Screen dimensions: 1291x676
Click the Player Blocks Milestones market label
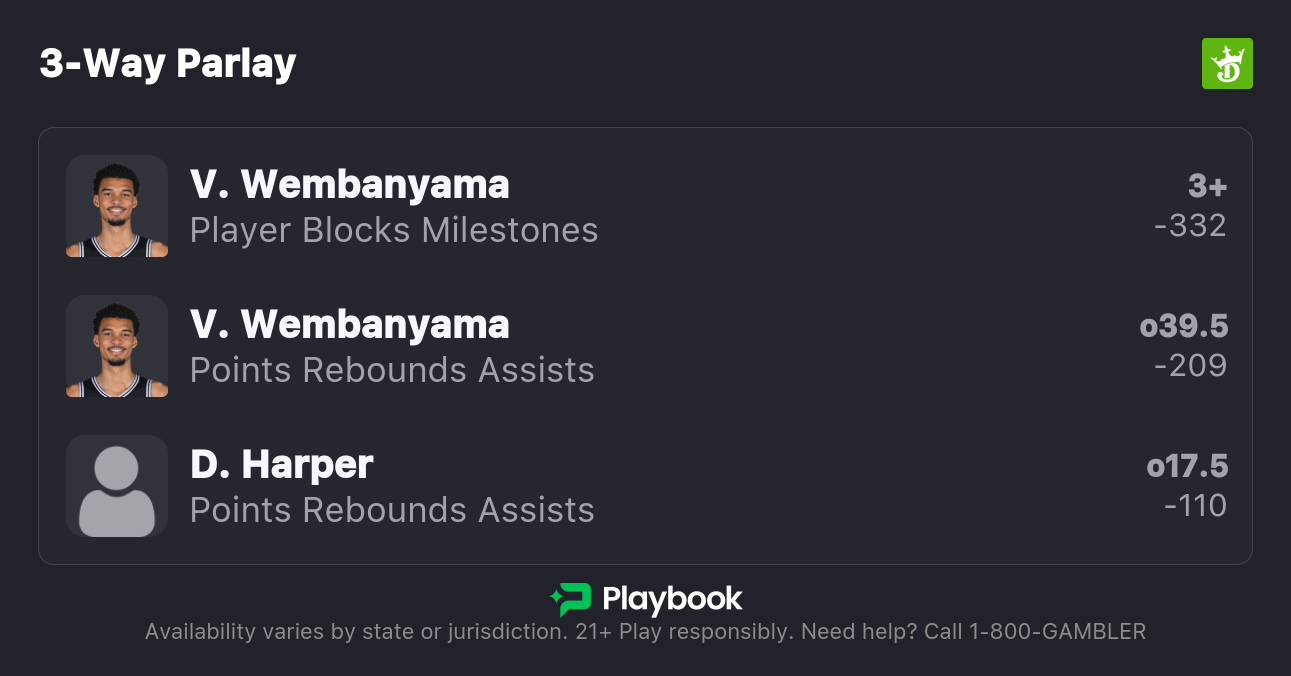(394, 230)
